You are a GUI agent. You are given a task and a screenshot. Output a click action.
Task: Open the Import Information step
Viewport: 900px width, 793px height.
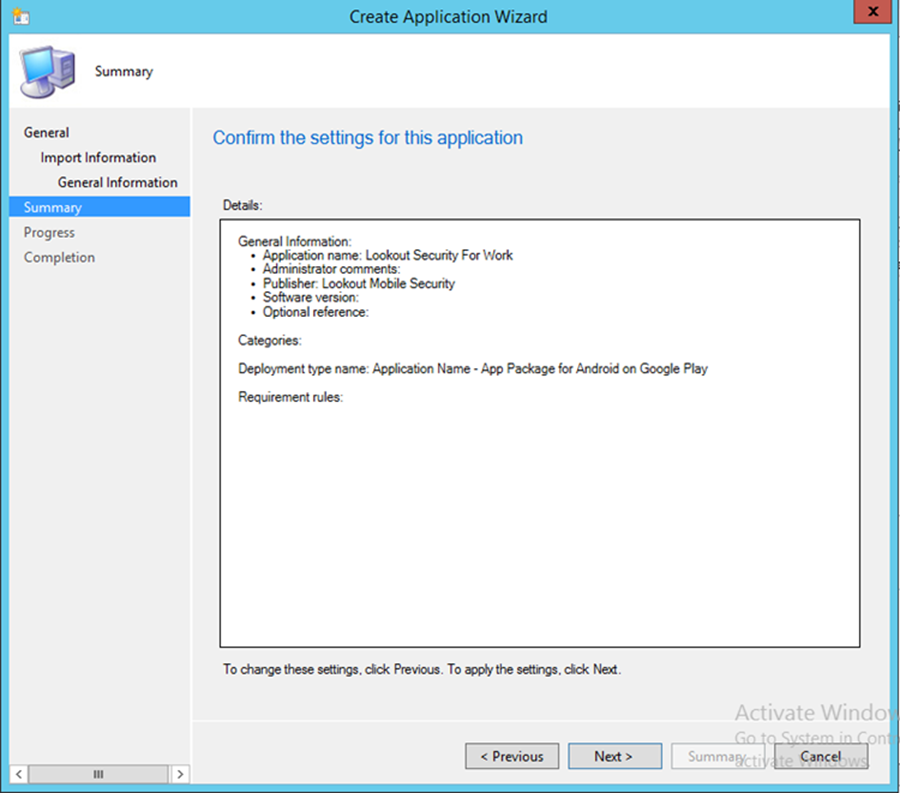pyautogui.click(x=98, y=157)
